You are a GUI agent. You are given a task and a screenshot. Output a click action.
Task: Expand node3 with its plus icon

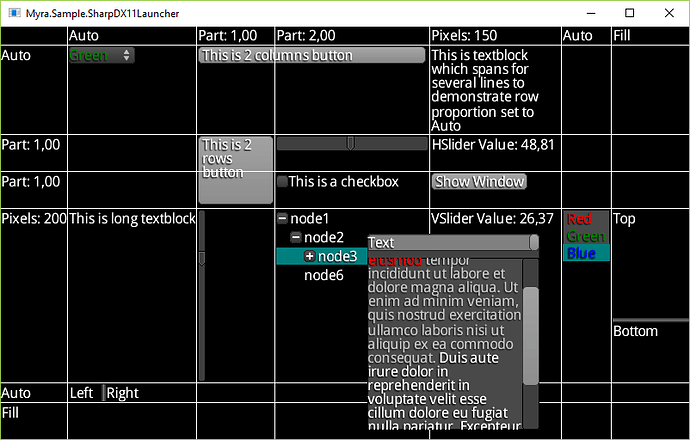(x=310, y=256)
